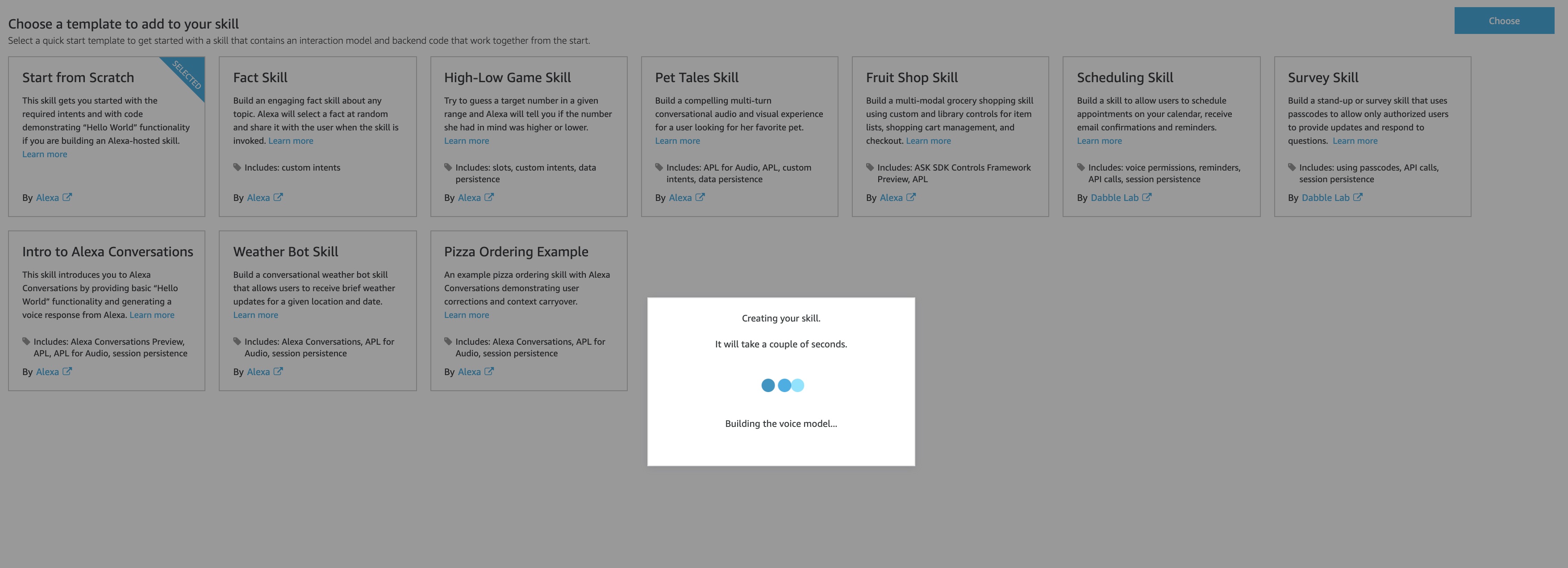Image resolution: width=1568 pixels, height=568 pixels.
Task: Open Dabble Lab link in Scheduling Skill card
Action: point(1114,198)
